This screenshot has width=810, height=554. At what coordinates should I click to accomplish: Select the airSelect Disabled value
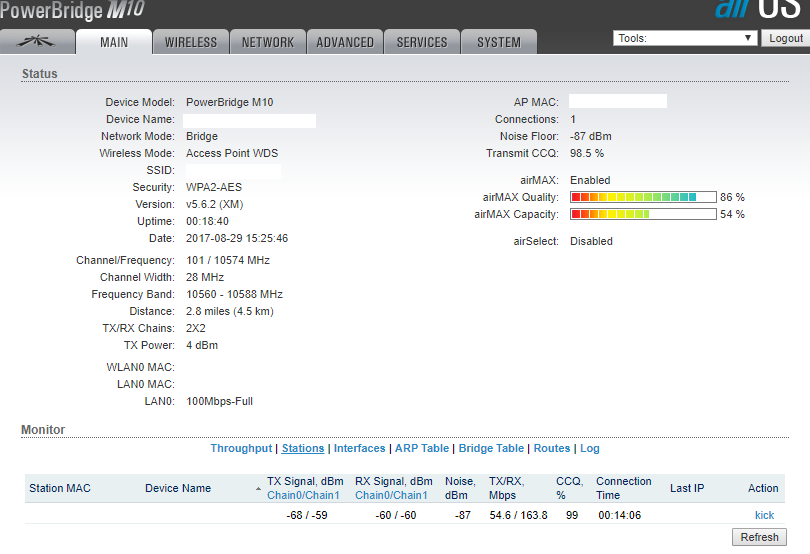(x=591, y=241)
